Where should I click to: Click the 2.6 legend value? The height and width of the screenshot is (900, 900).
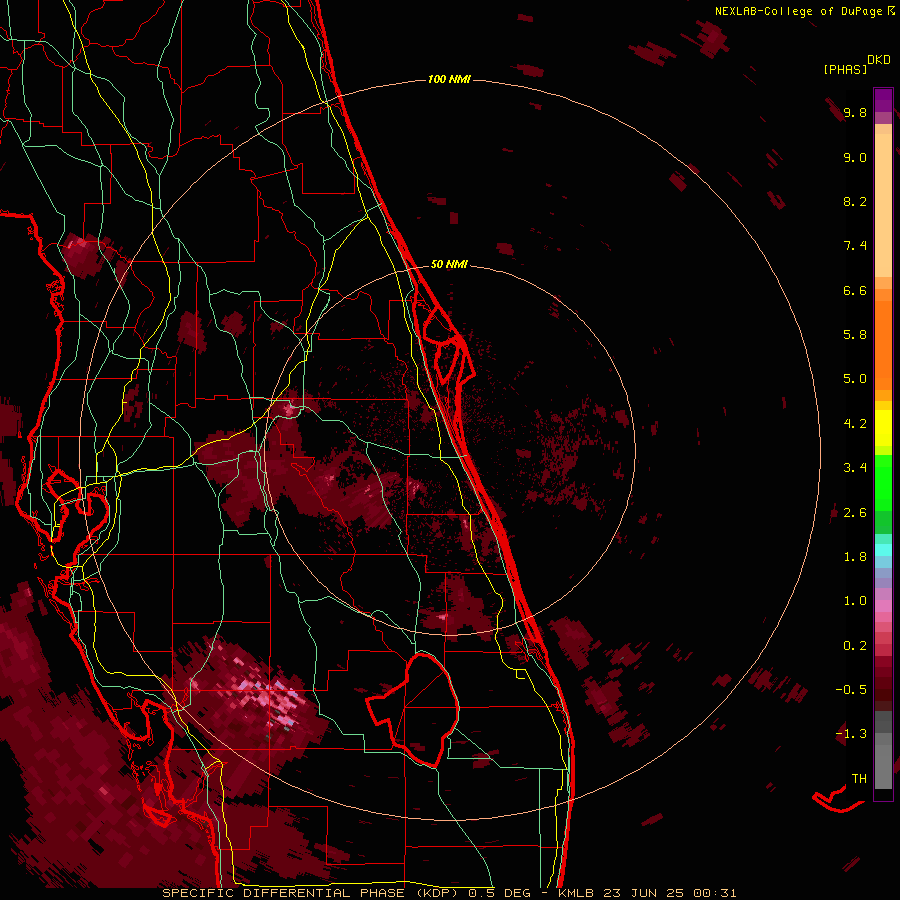(x=855, y=513)
